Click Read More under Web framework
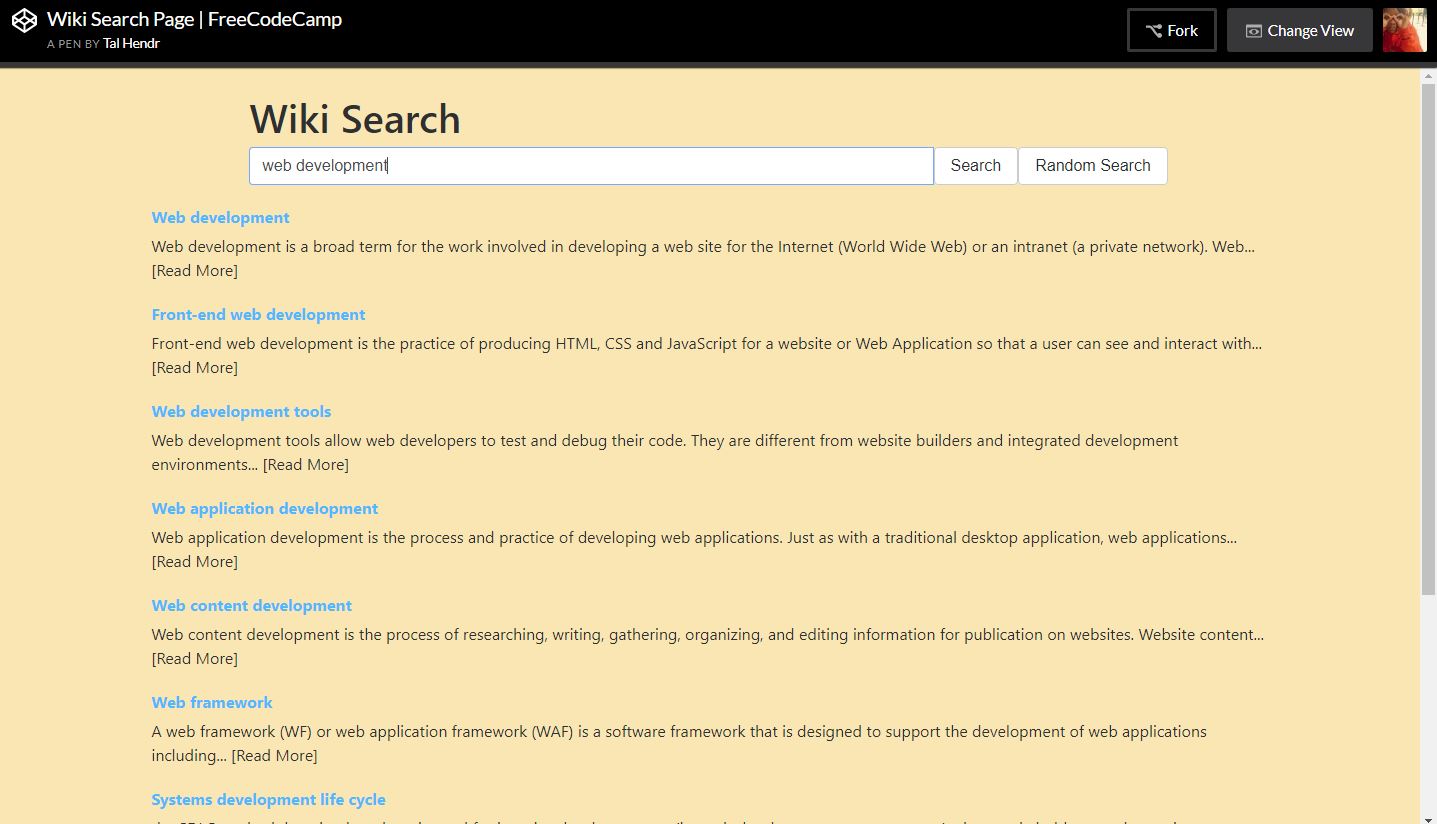The width and height of the screenshot is (1437, 824). (274, 756)
